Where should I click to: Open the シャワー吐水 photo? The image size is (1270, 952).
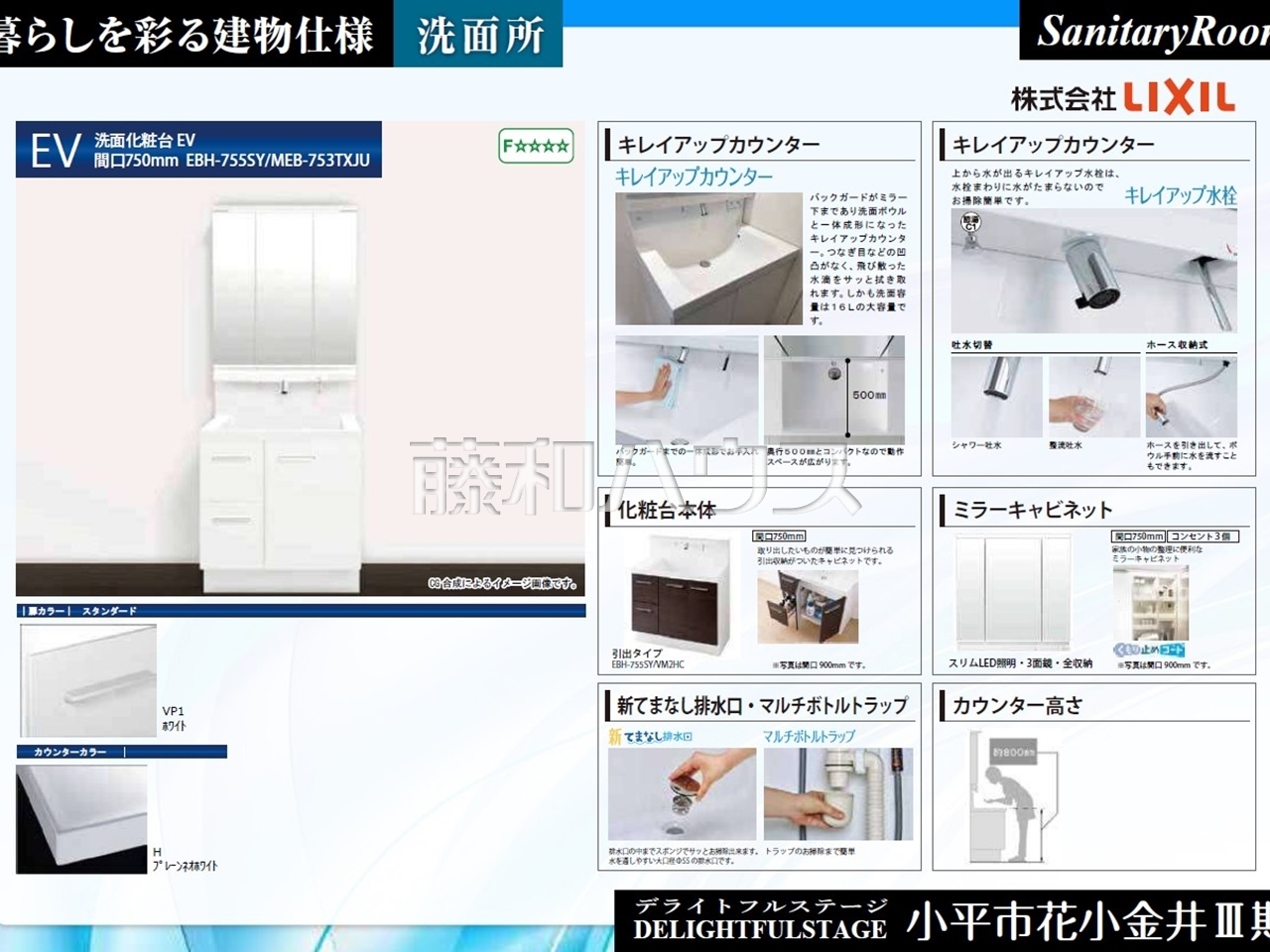pos(996,397)
